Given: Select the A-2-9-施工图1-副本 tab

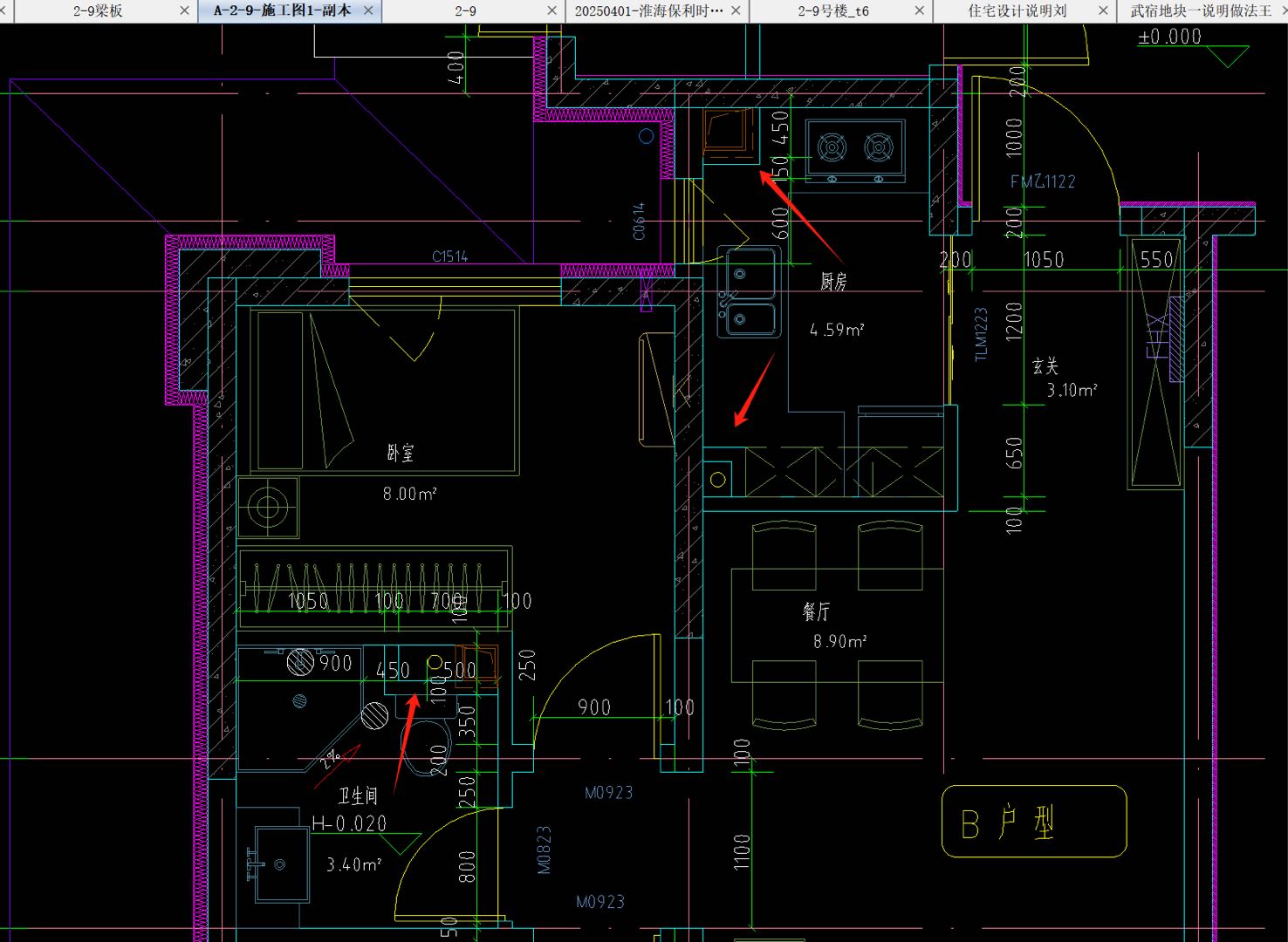Looking at the screenshot, I should coord(282,11).
